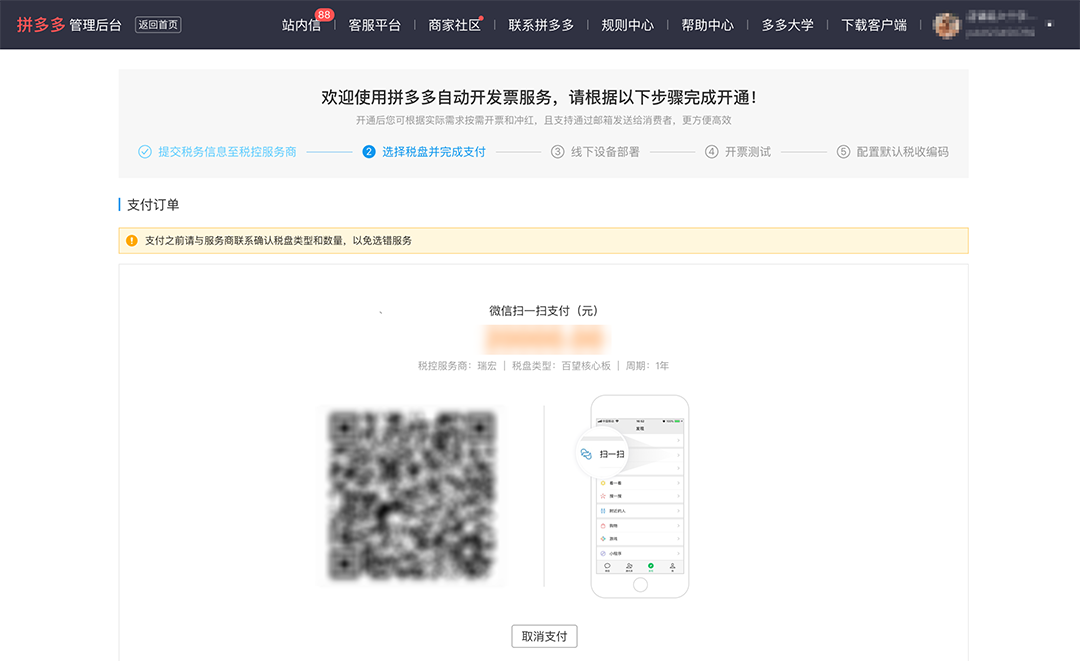
Task: Click 下载客户端 link
Action: point(873,25)
